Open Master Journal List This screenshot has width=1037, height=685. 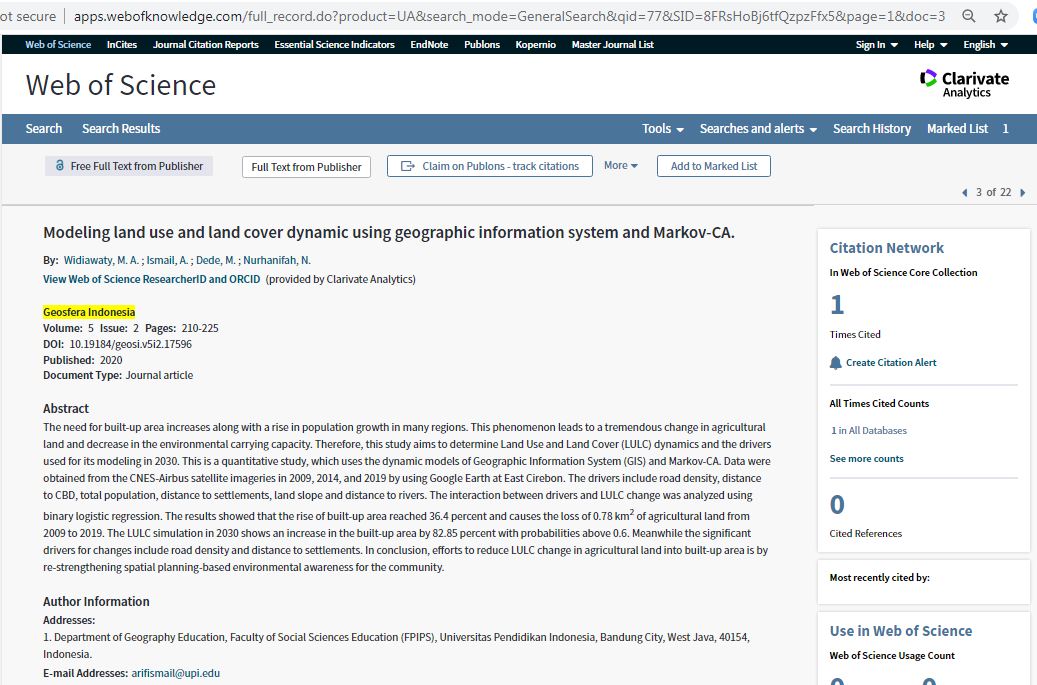pos(612,44)
